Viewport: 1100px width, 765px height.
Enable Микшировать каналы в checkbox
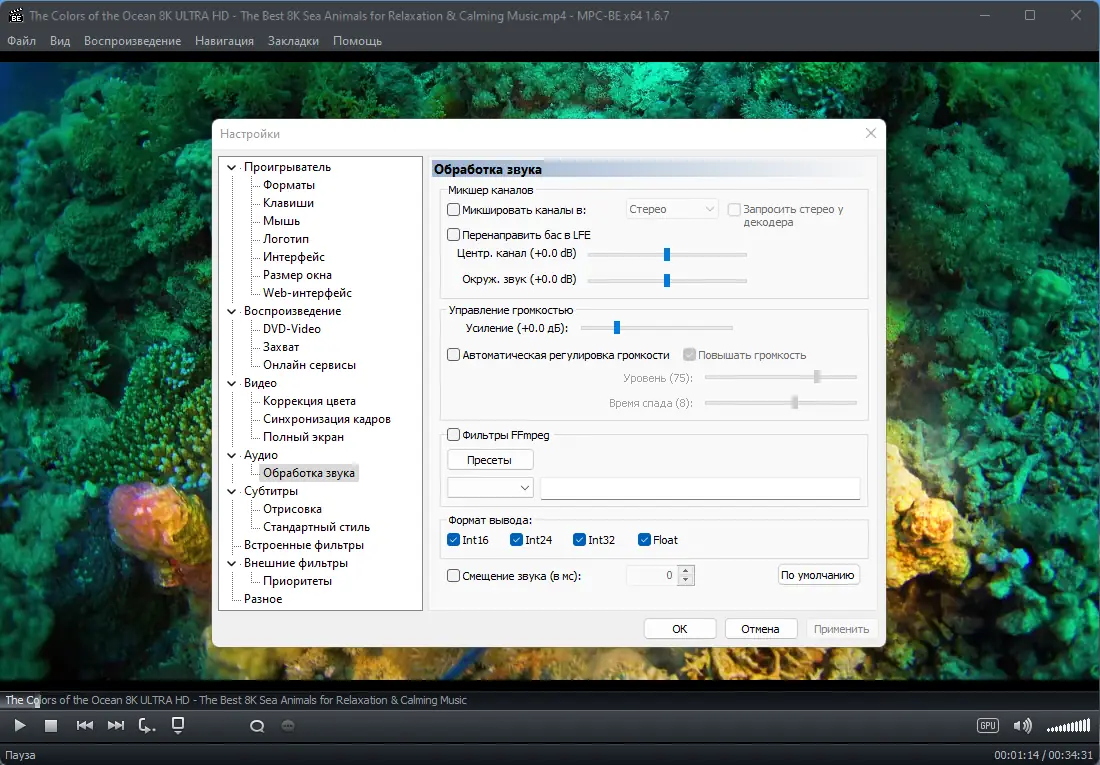(453, 209)
